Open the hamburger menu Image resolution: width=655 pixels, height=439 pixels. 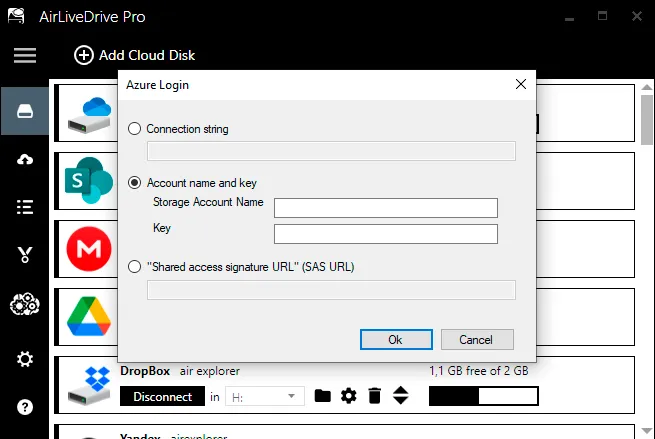point(25,55)
